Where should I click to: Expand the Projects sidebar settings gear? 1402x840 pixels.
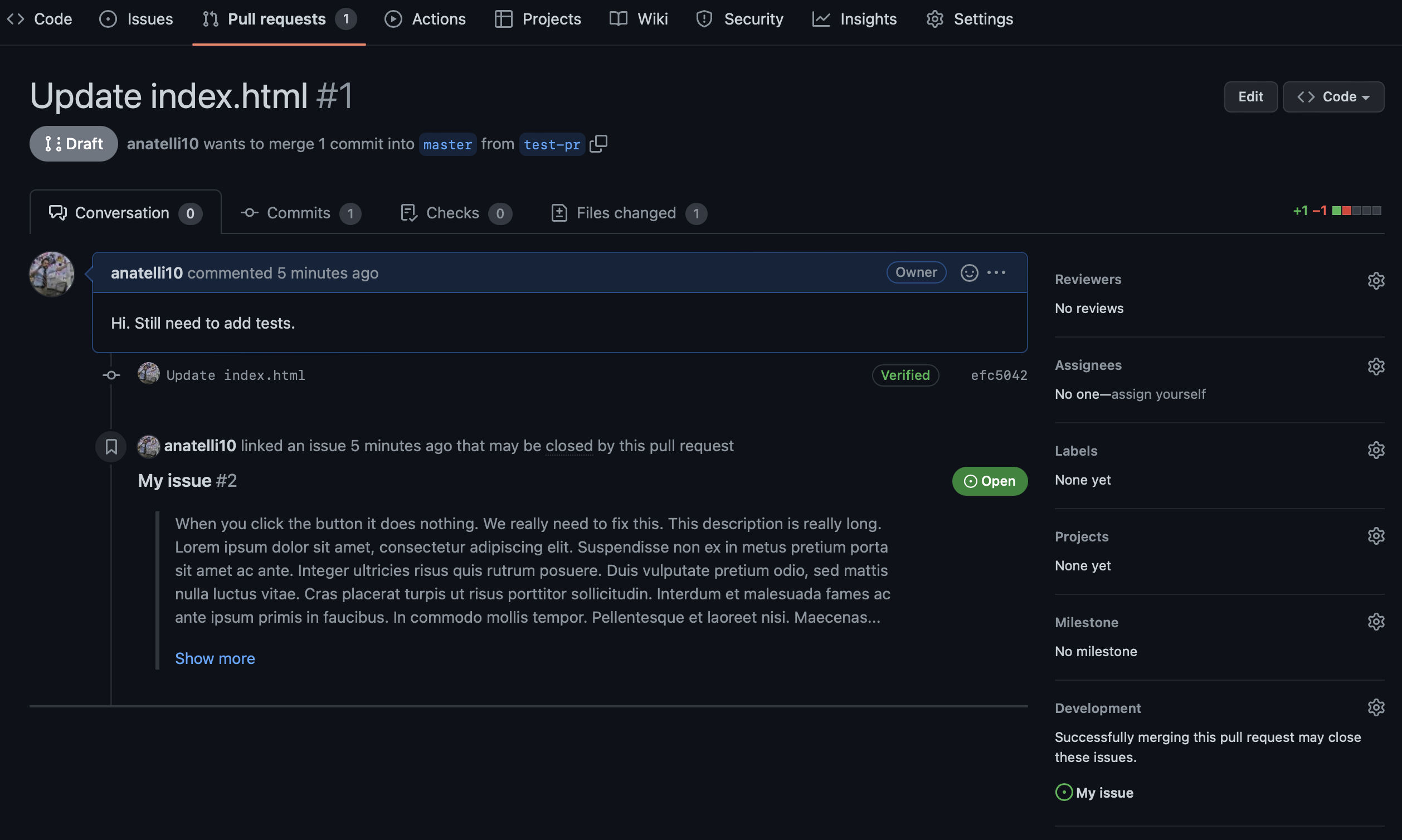tap(1376, 535)
